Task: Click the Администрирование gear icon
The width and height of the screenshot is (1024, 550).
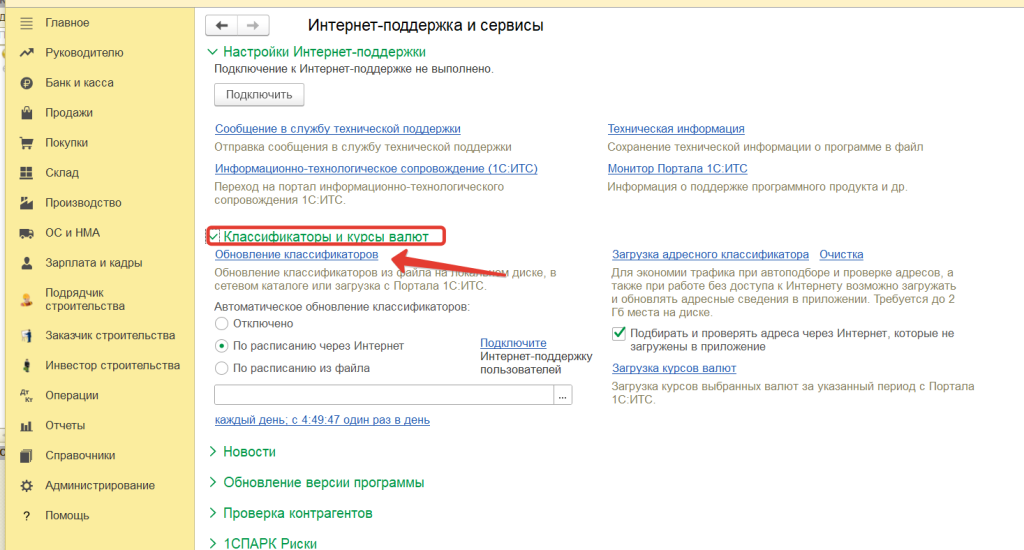Action: coord(27,486)
